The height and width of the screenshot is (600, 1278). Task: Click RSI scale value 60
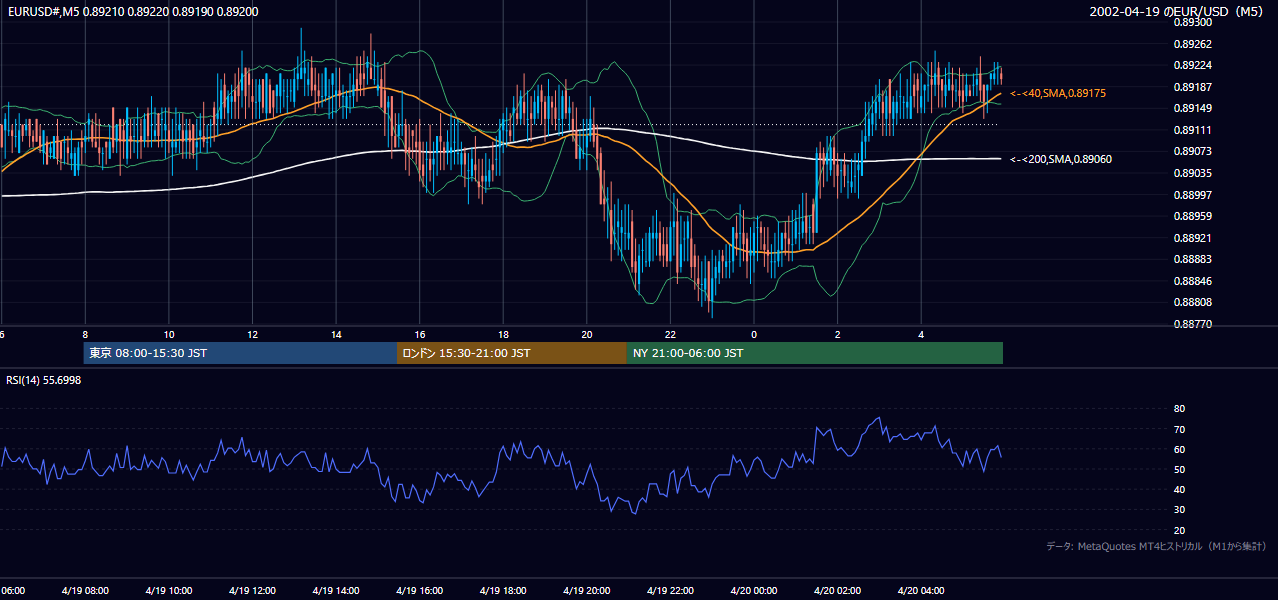coord(1179,449)
